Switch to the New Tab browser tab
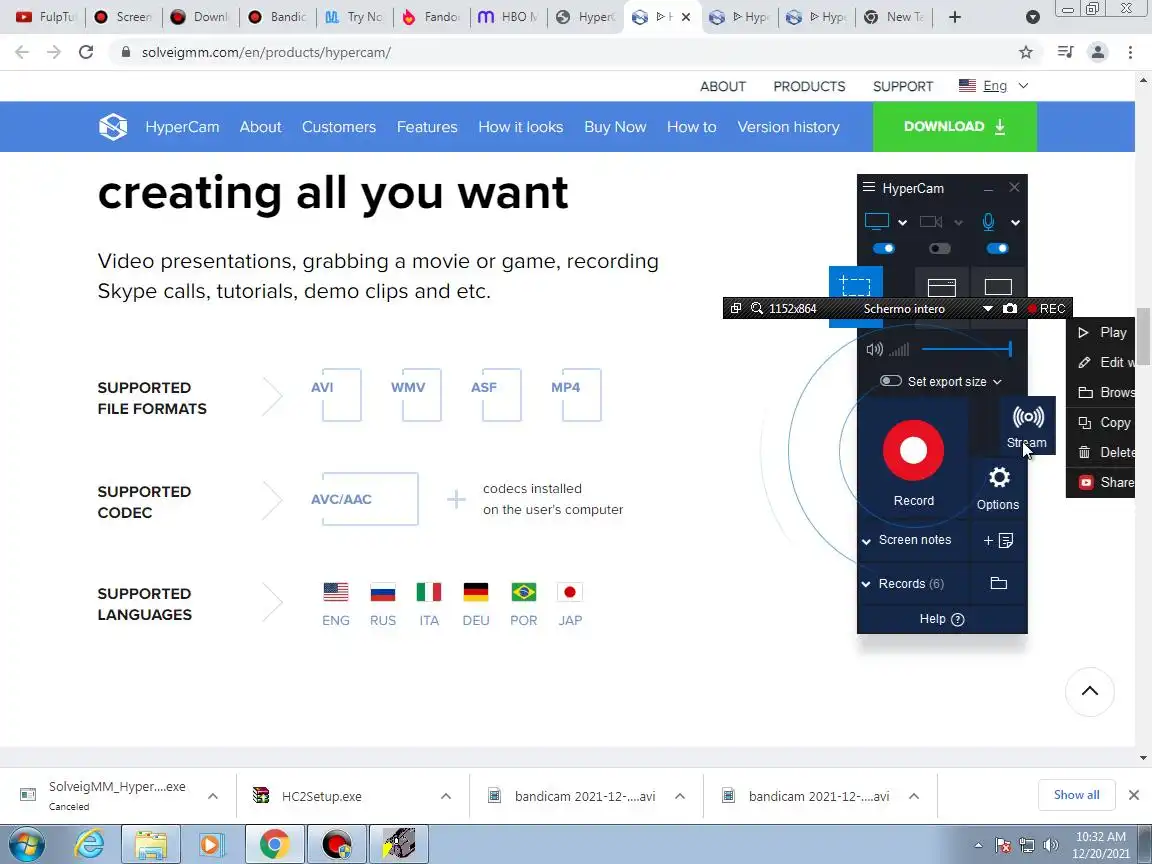Viewport: 1152px width, 864px height. point(895,17)
